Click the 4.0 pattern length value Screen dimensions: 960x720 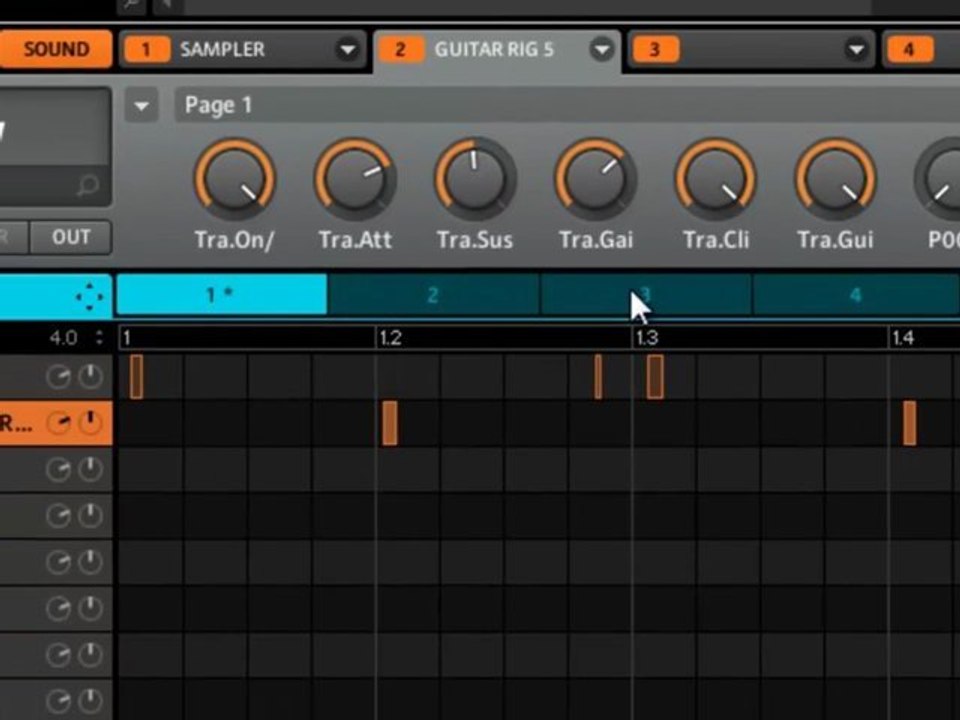point(64,337)
